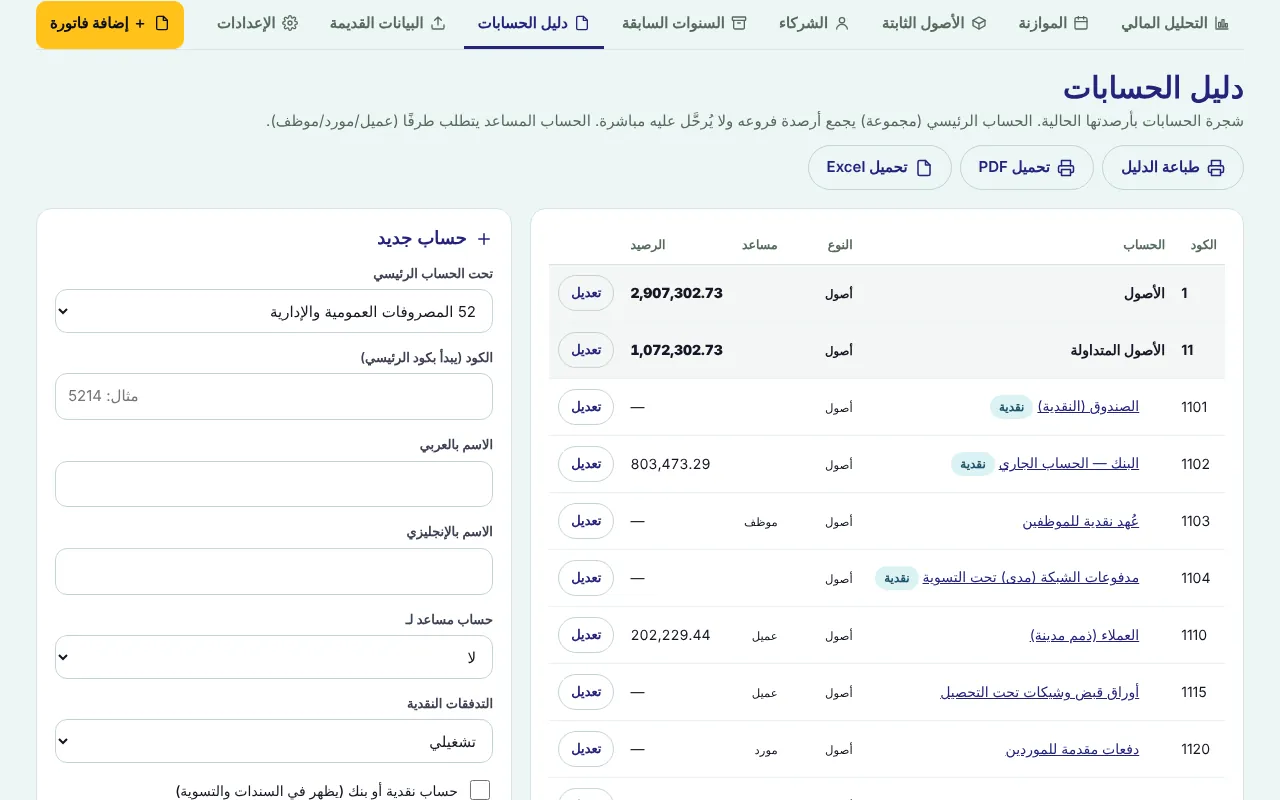1280x800 pixels.
Task: Enable the حساب نقدية أو بنك checkbox
Action: (x=480, y=790)
